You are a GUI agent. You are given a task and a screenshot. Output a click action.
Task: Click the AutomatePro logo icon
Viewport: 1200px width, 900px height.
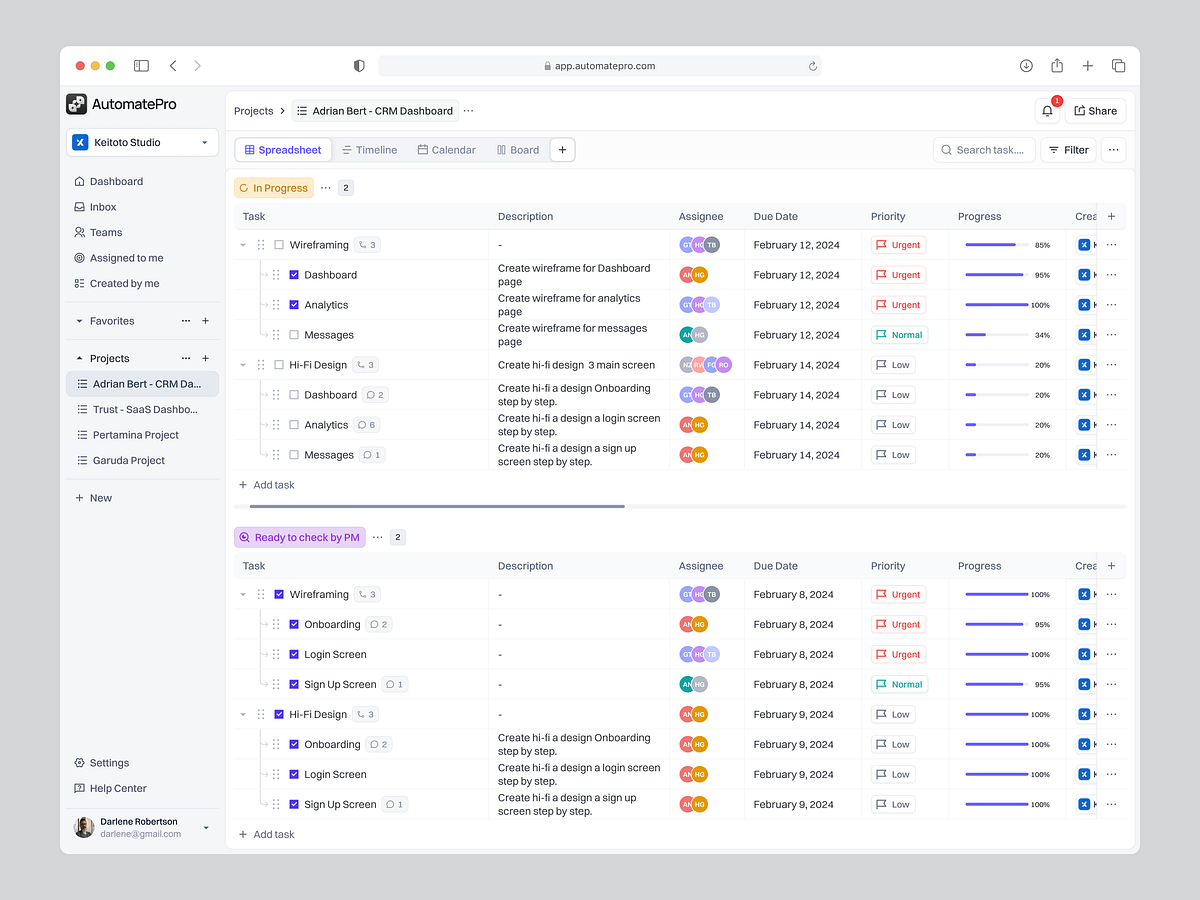[77, 103]
